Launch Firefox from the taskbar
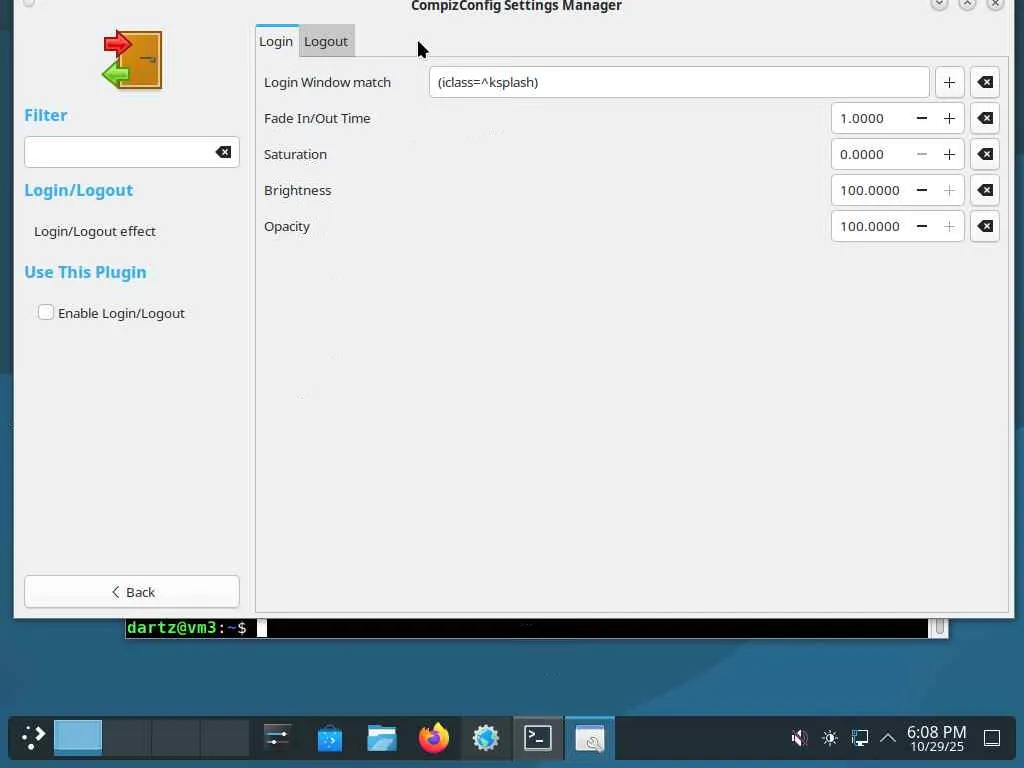1024x768 pixels. pyautogui.click(x=434, y=738)
